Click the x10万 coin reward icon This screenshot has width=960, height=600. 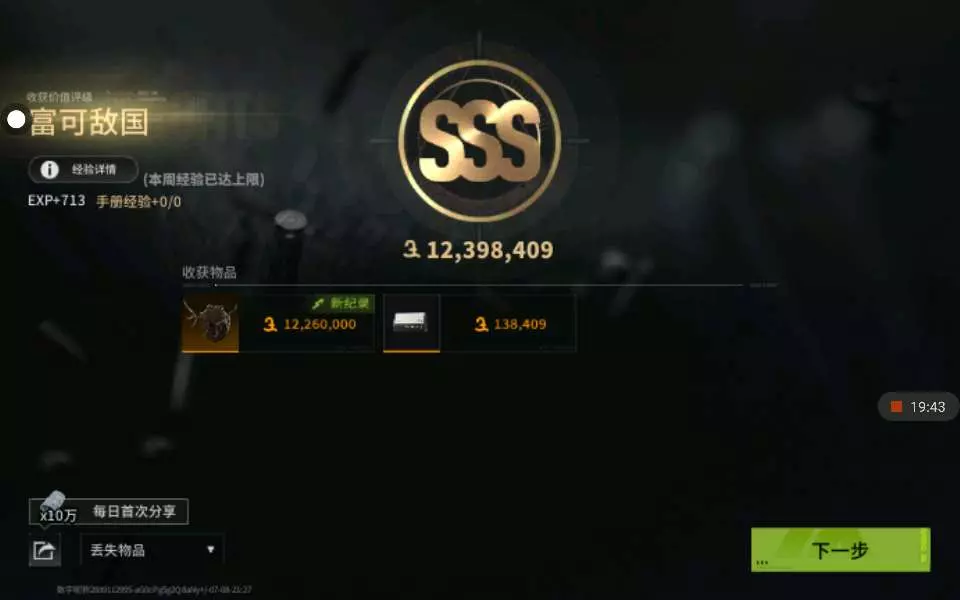click(x=57, y=508)
